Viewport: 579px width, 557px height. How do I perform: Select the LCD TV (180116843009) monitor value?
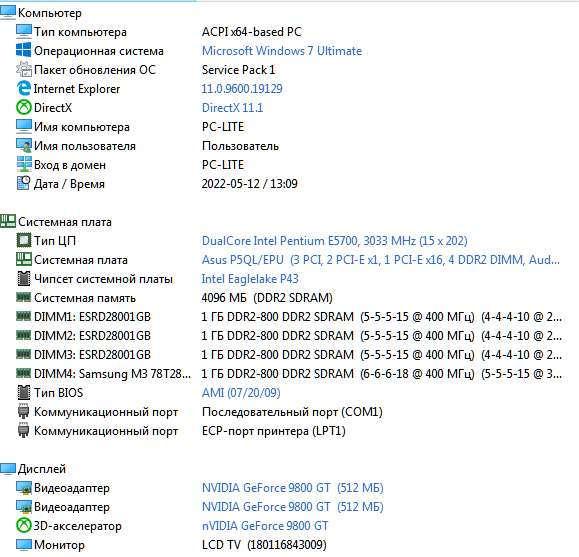pos(264,545)
